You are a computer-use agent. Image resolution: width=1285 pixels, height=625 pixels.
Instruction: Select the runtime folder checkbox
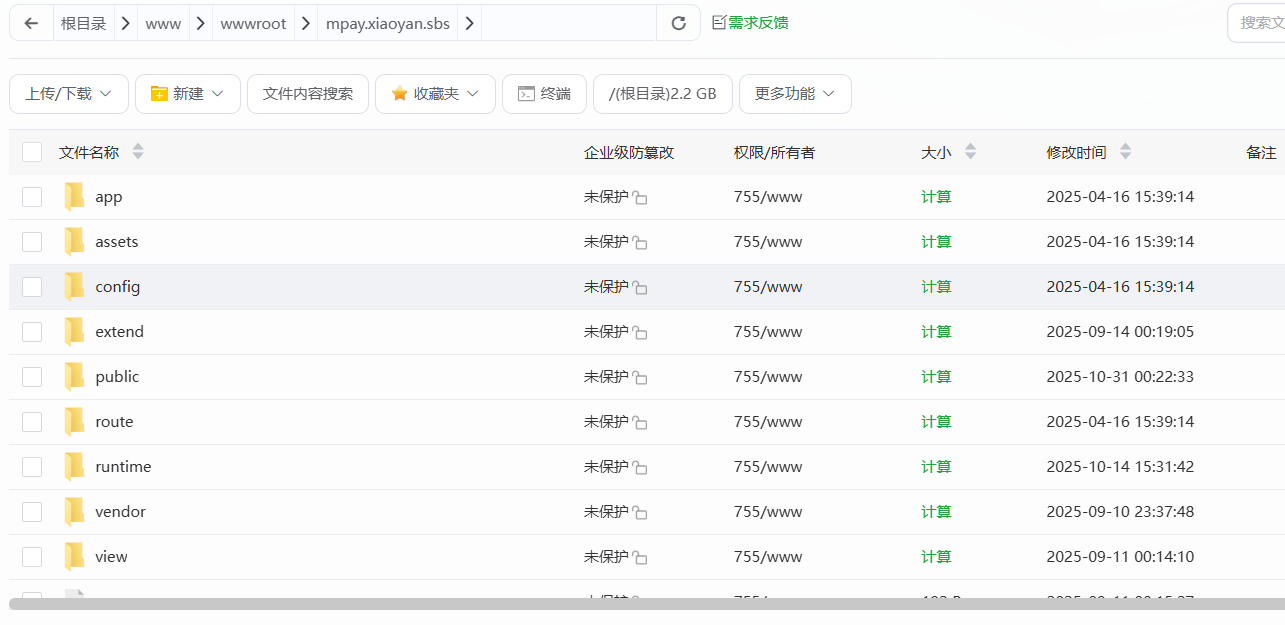click(x=32, y=466)
